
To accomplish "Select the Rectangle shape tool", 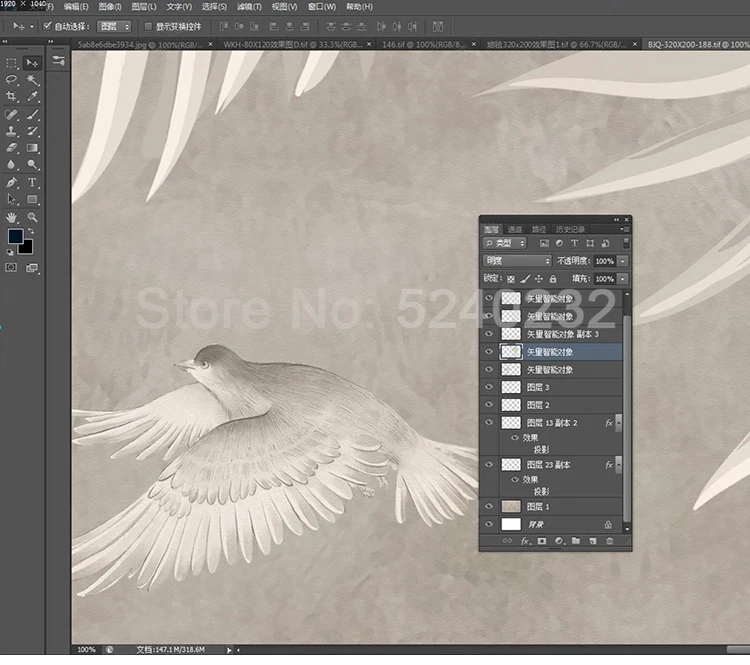I will (33, 199).
